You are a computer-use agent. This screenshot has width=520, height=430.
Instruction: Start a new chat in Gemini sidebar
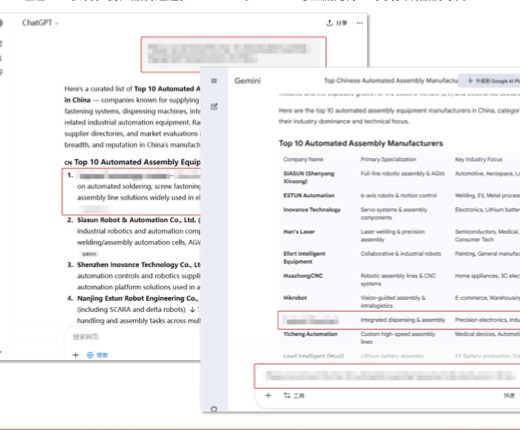point(214,107)
